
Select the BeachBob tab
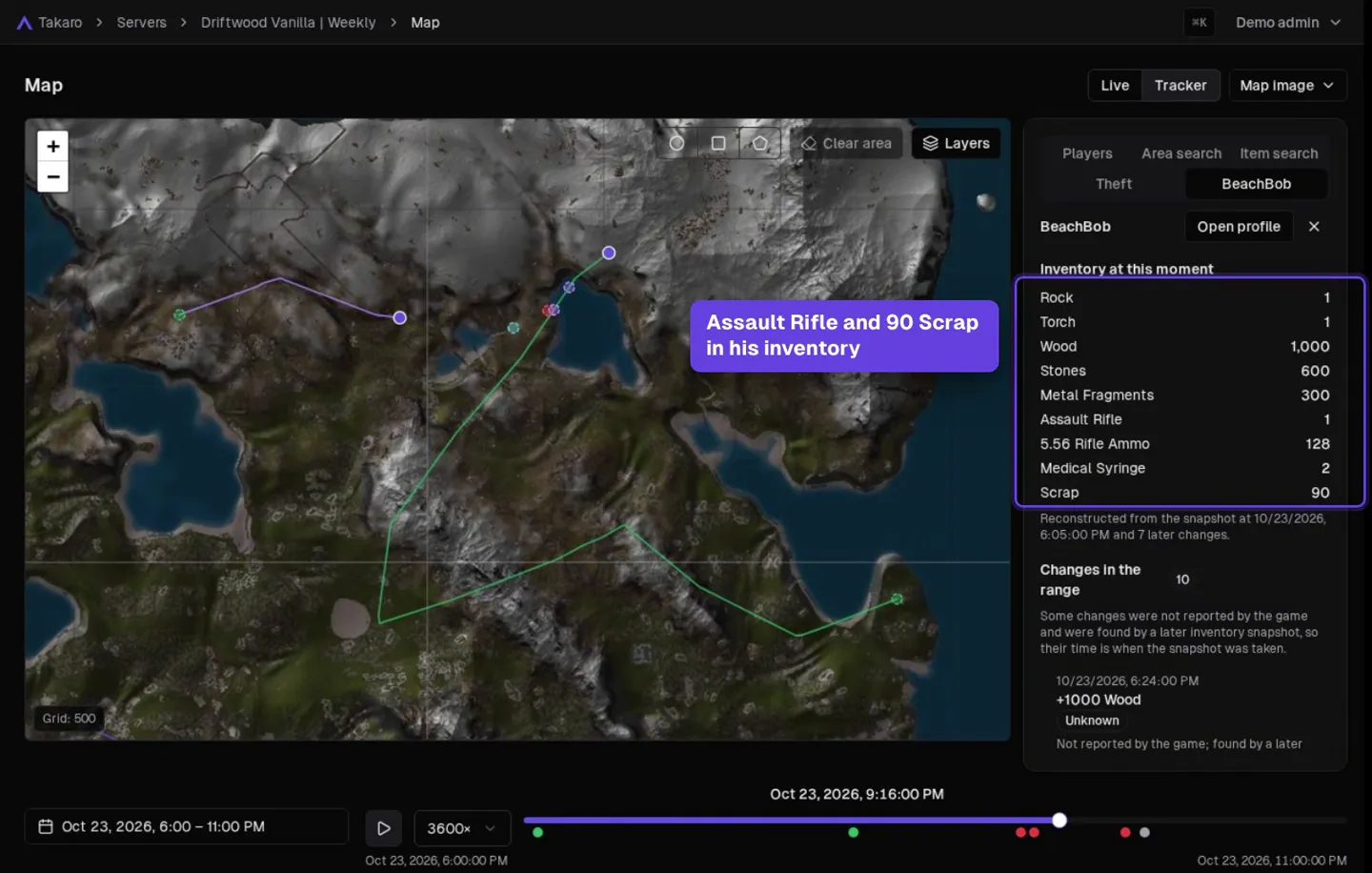tap(1256, 184)
